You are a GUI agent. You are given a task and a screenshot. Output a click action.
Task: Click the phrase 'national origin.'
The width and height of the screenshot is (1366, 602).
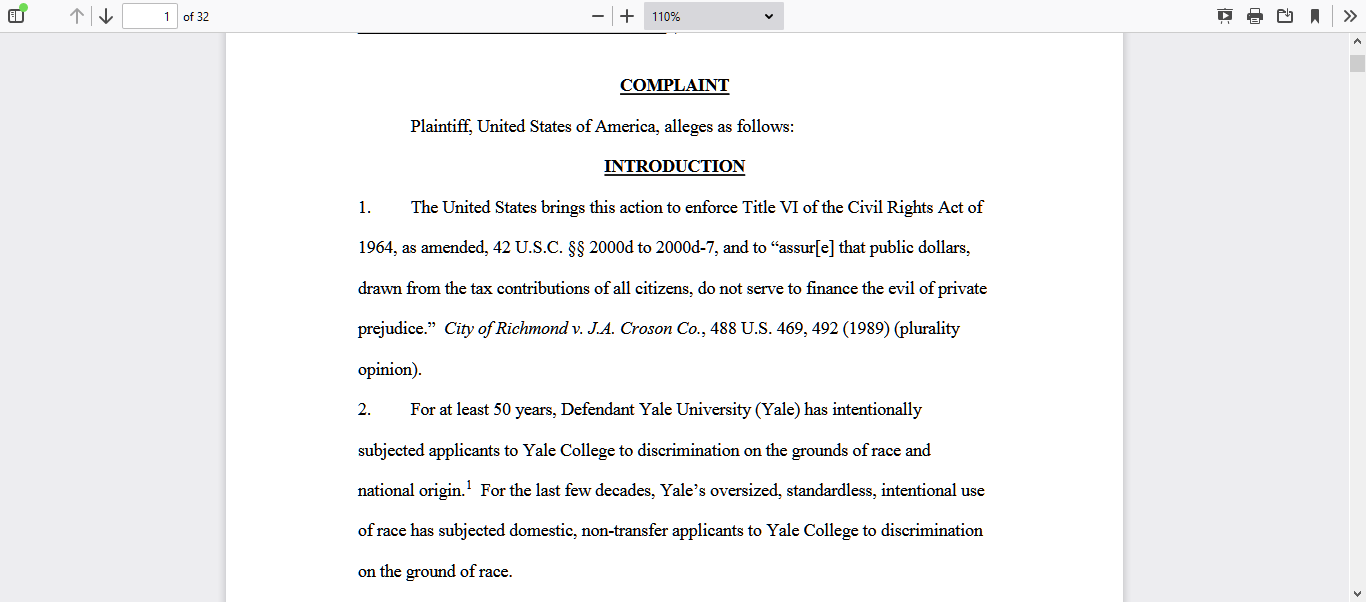pyautogui.click(x=411, y=491)
